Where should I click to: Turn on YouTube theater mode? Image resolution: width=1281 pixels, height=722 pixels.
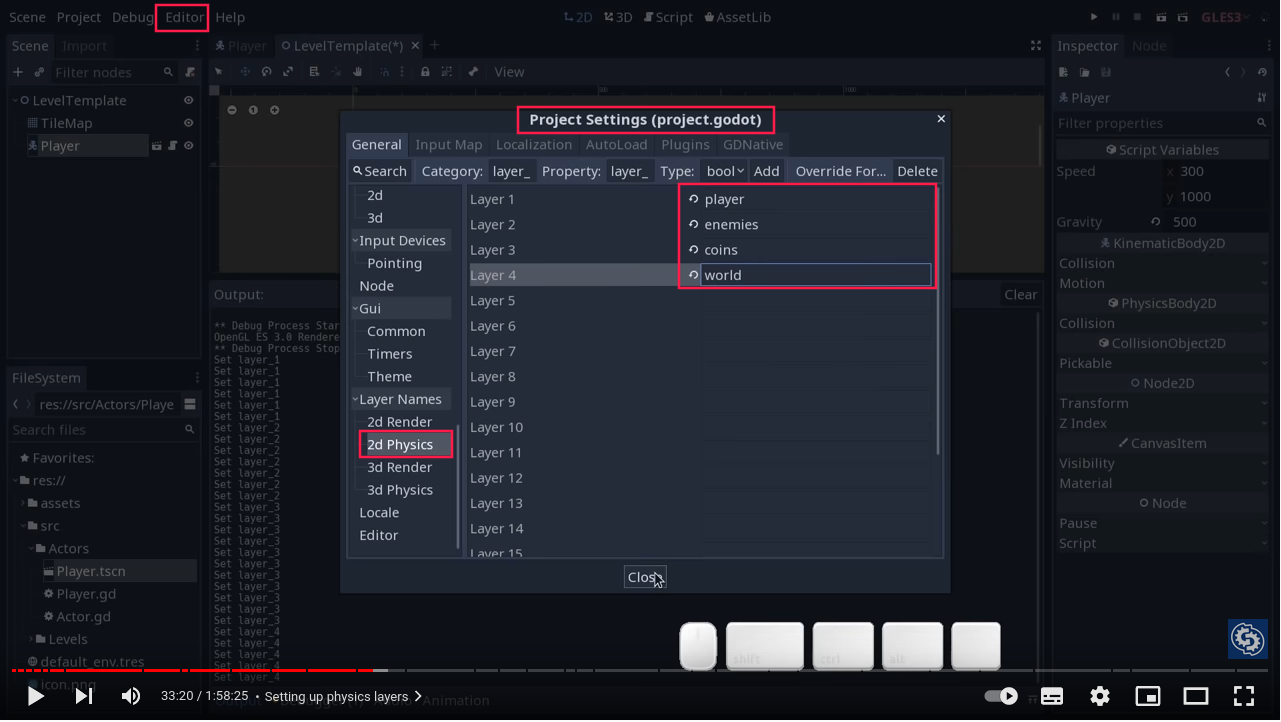click(1196, 696)
